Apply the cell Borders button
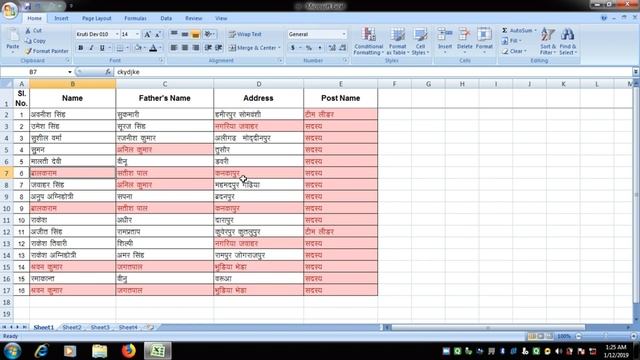 tap(120, 48)
